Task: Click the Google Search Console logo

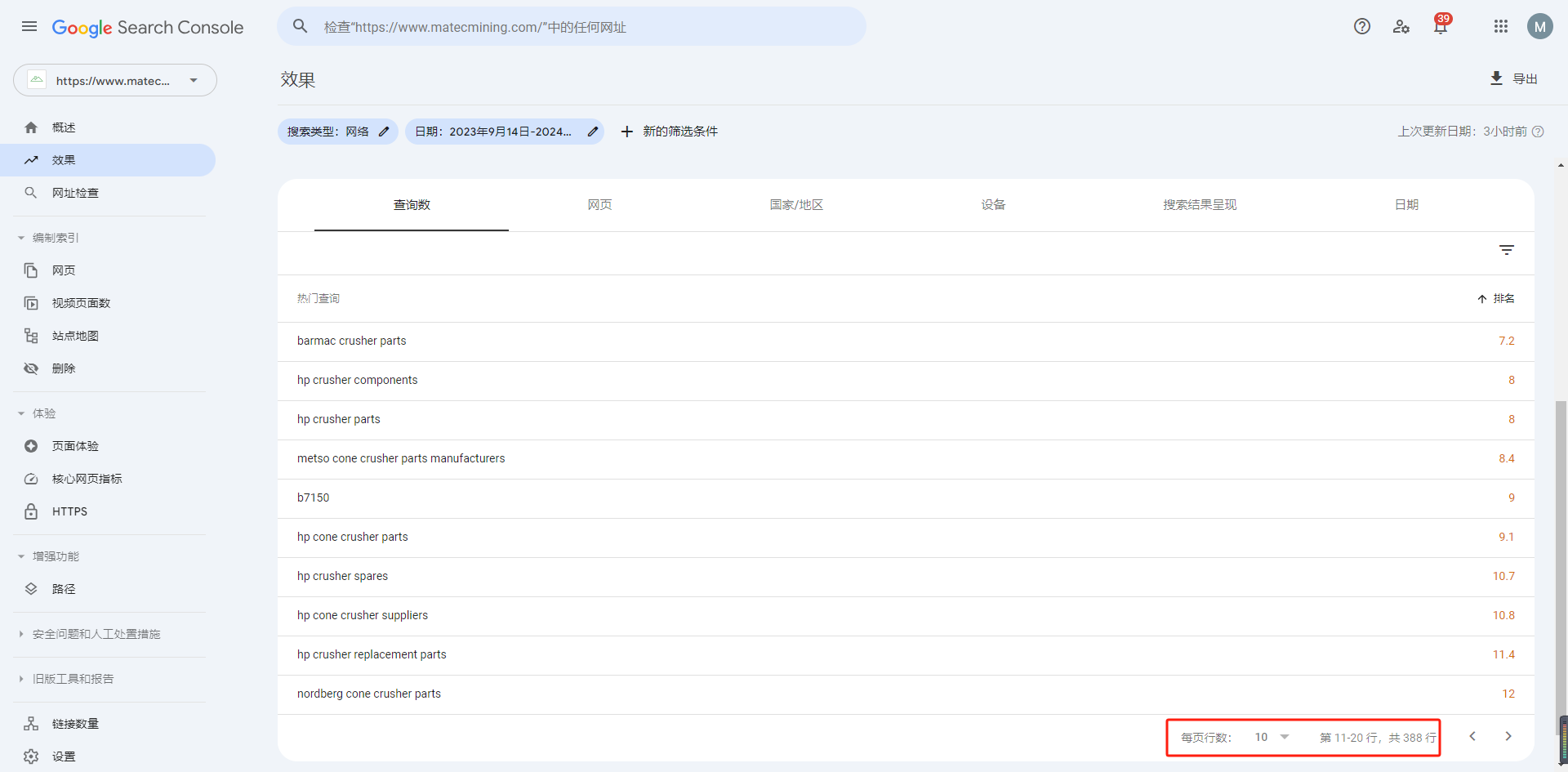Action: point(148,27)
